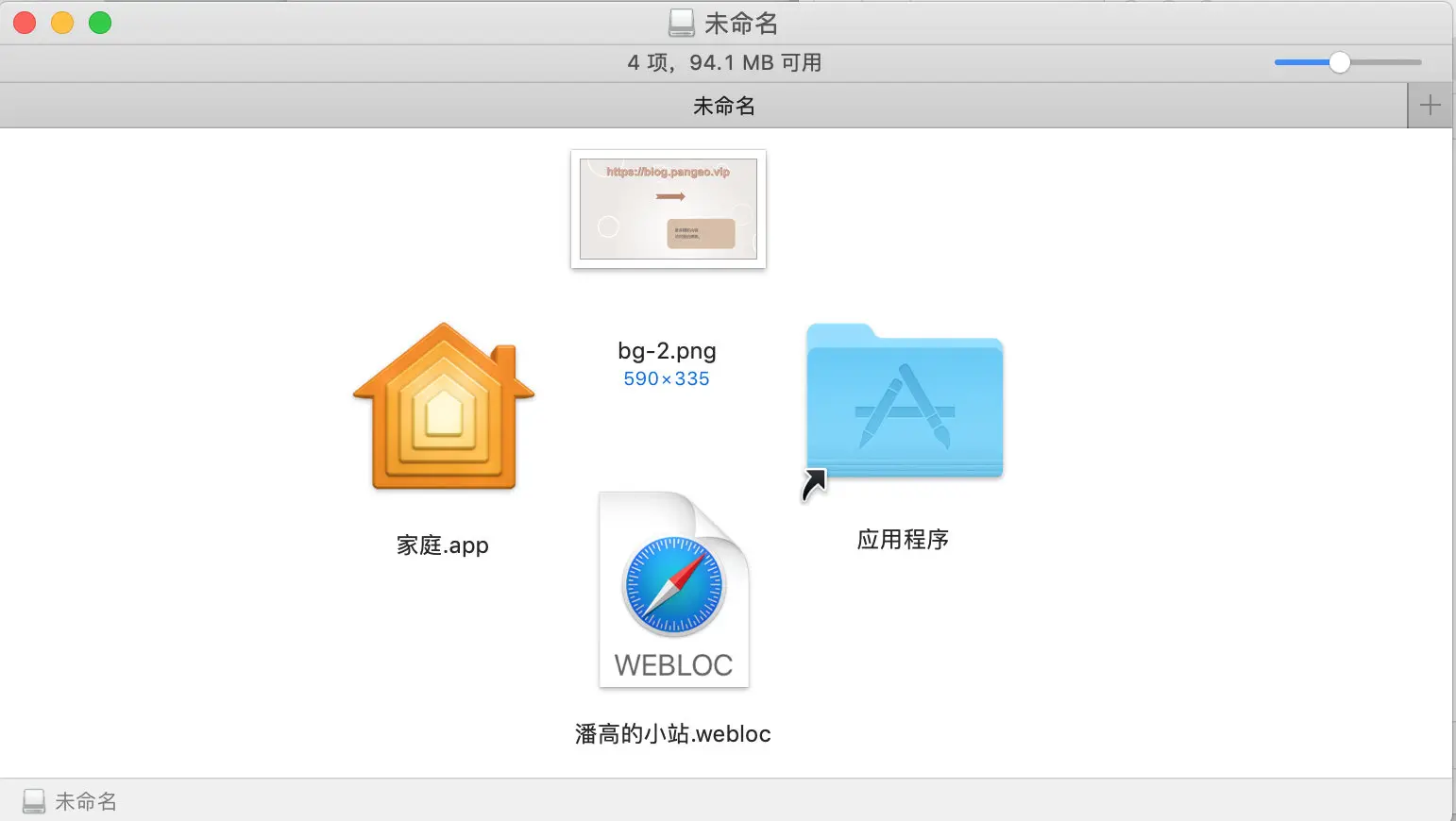Click the 家庭.app file name label
This screenshot has width=1456, height=821.
click(443, 545)
